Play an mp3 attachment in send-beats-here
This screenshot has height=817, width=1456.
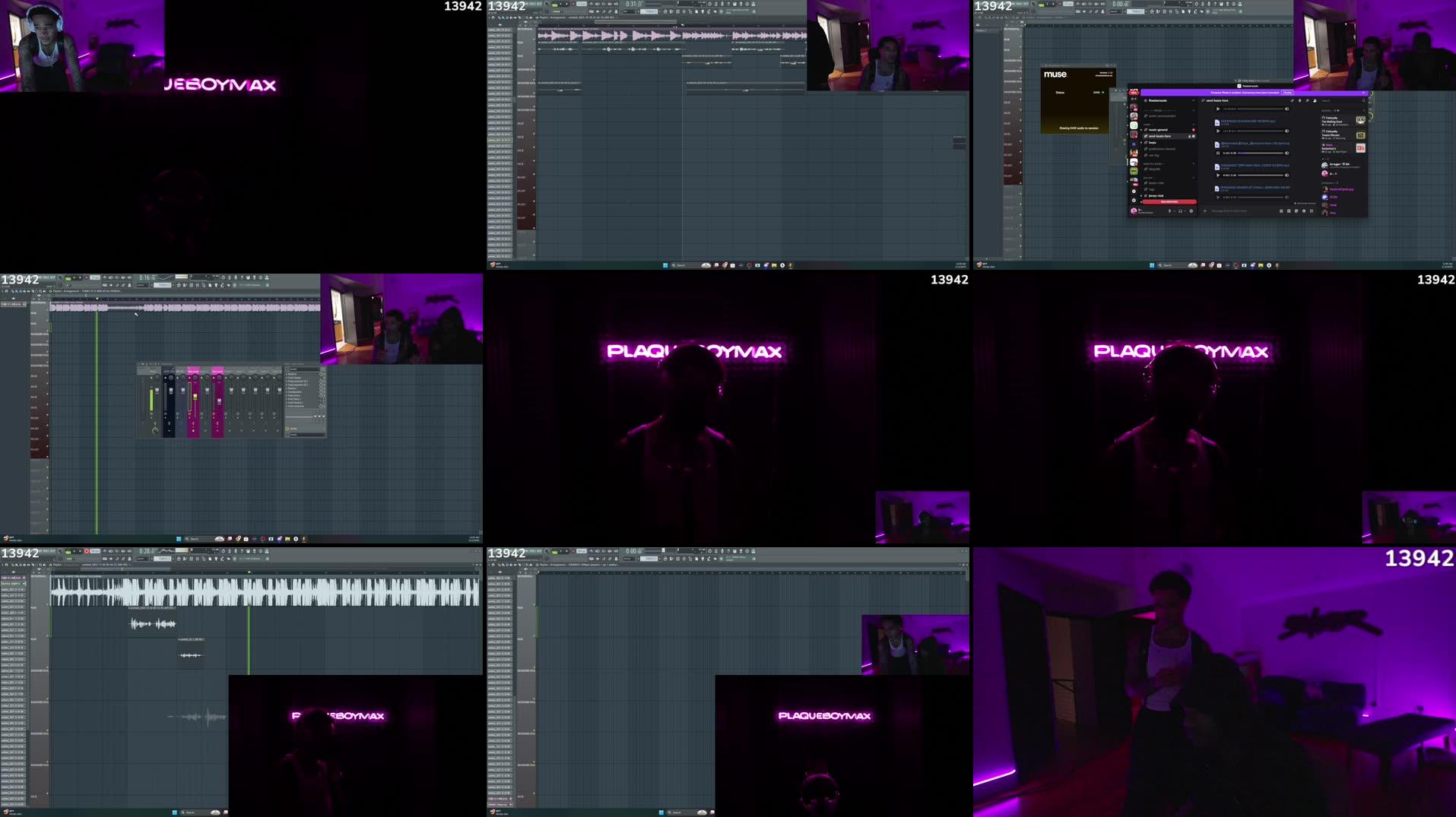pos(1217,131)
